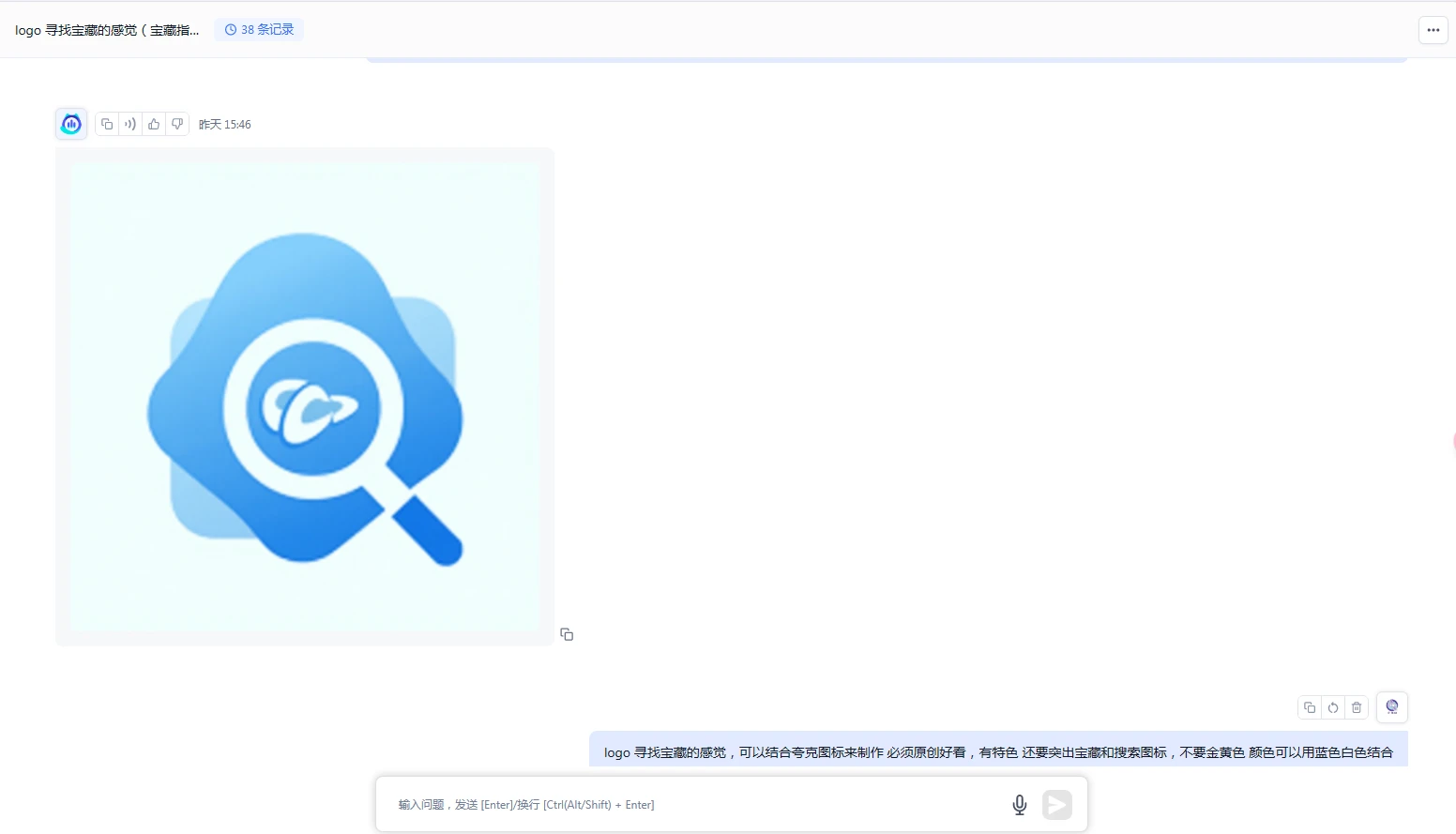Dislike the AI response with thumbs down
The height and width of the screenshot is (834, 1456).
tap(177, 124)
